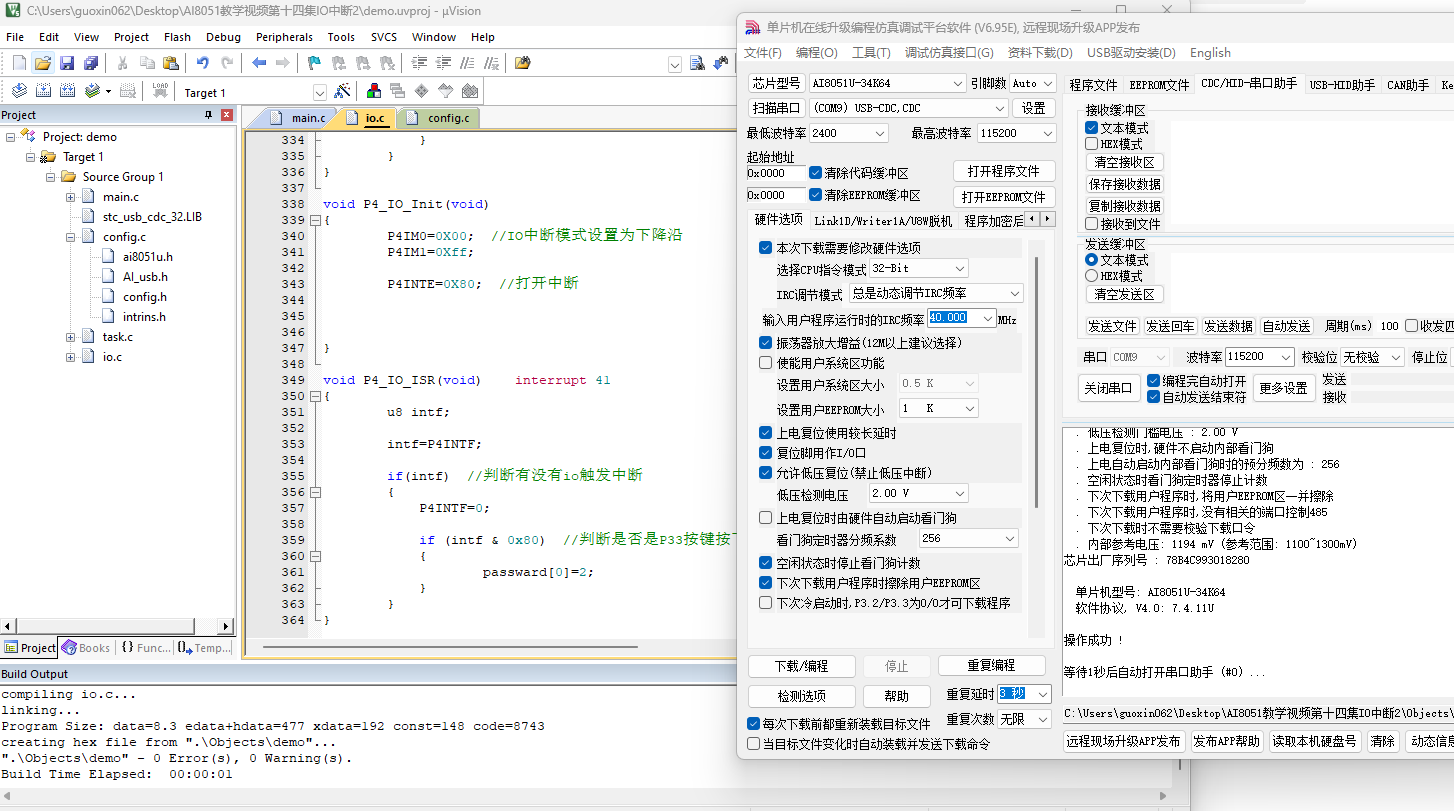Open the Peripherals menu
This screenshot has height=811, width=1454.
[284, 37]
